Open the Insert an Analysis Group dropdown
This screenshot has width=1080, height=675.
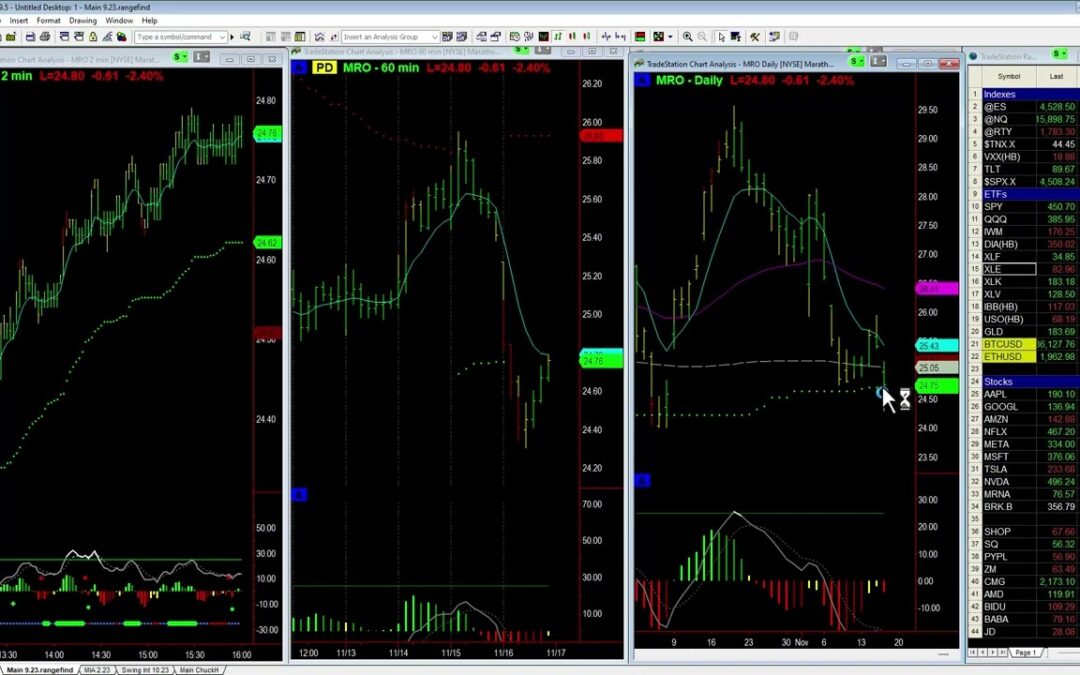click(435, 37)
